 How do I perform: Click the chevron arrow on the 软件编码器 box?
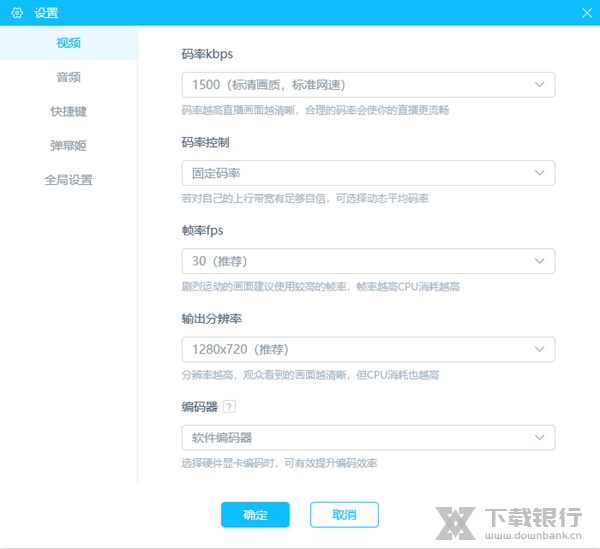tap(540, 438)
